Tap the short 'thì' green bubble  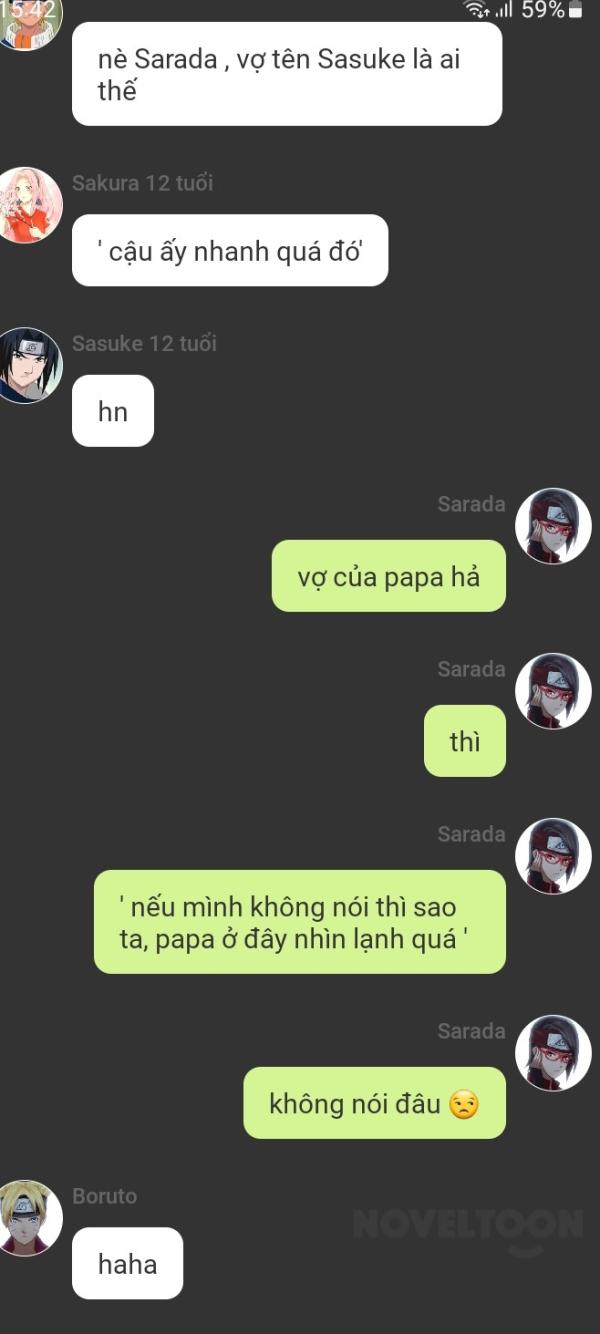(465, 741)
